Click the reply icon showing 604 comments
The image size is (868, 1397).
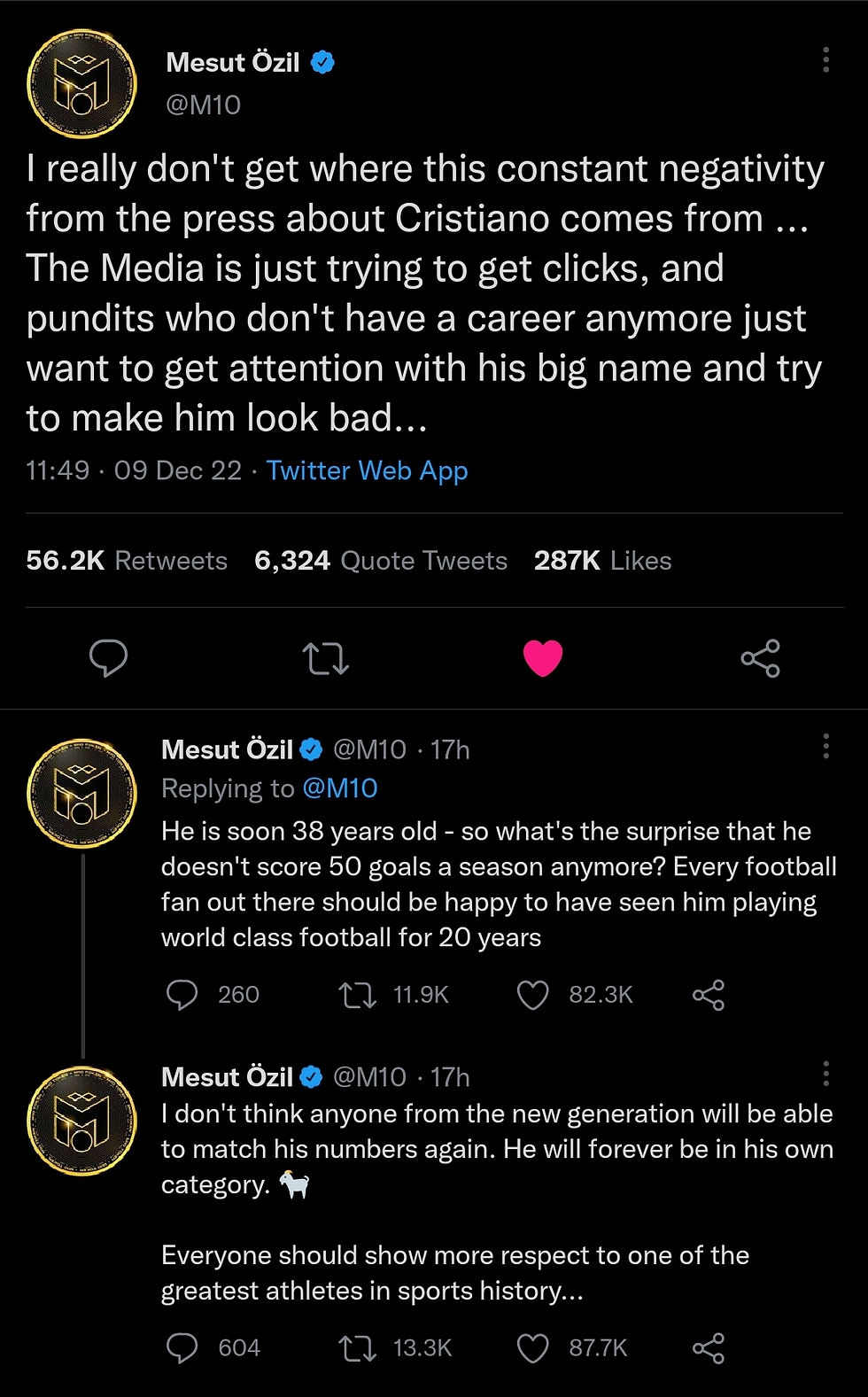click(x=182, y=1348)
